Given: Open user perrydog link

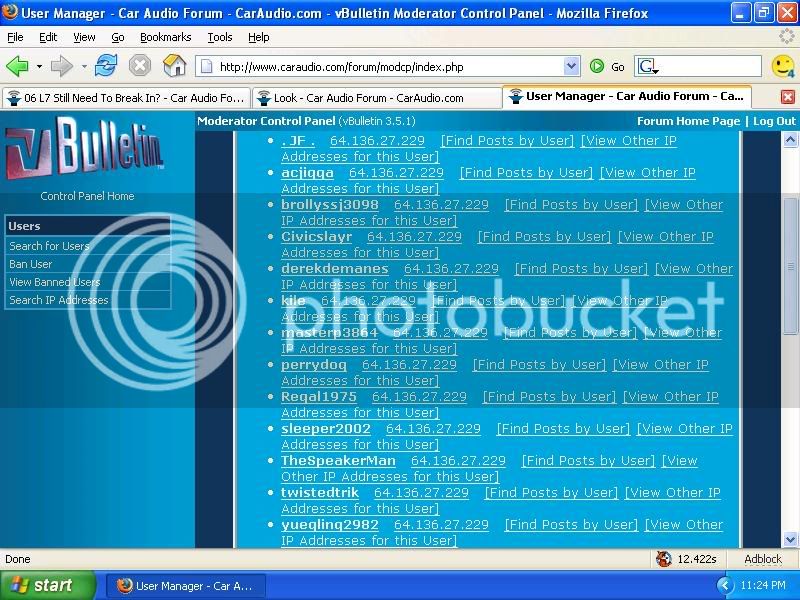Looking at the screenshot, I should [x=314, y=365].
